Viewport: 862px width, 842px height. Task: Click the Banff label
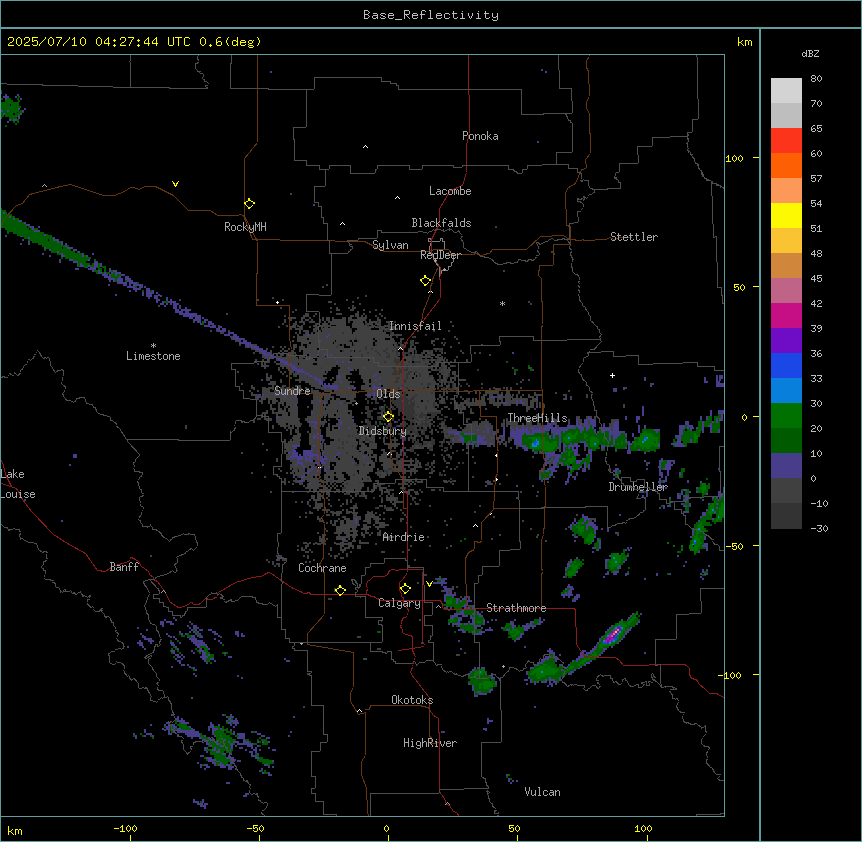(x=124, y=567)
